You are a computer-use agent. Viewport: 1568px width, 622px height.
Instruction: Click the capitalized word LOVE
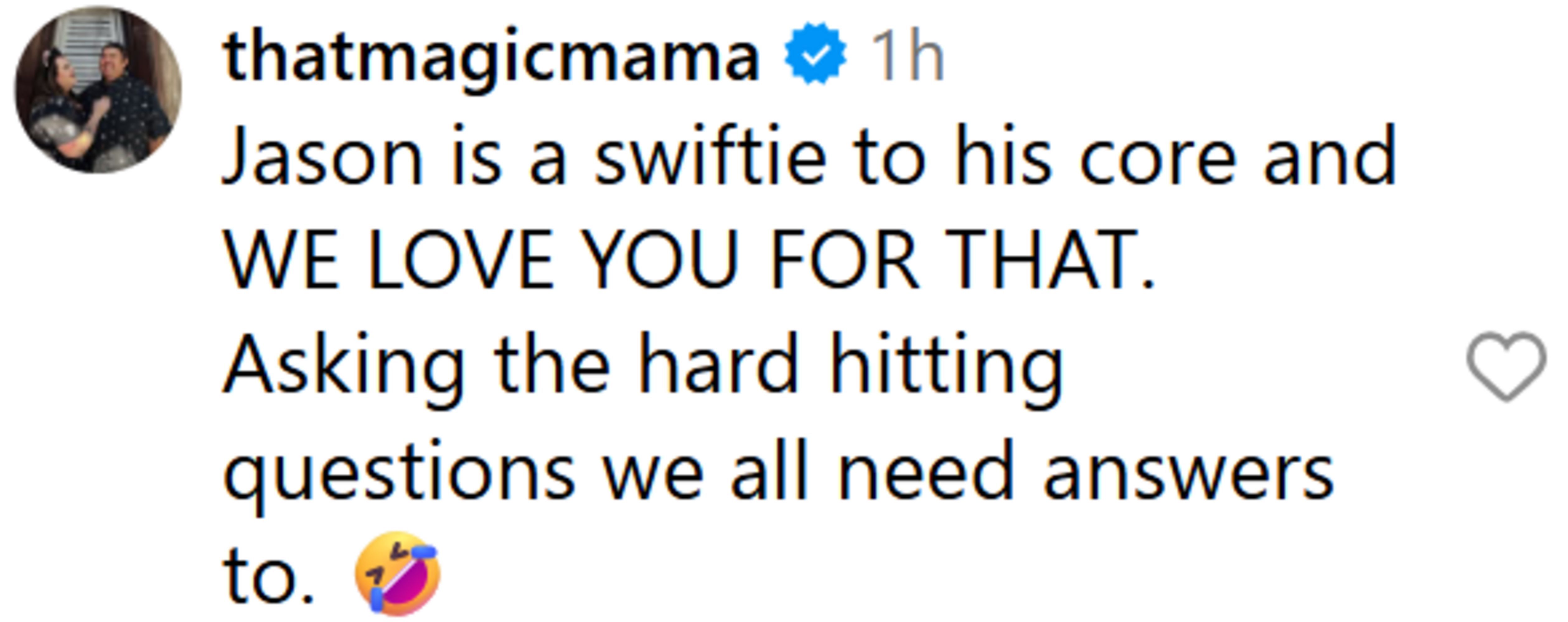pos(461,260)
